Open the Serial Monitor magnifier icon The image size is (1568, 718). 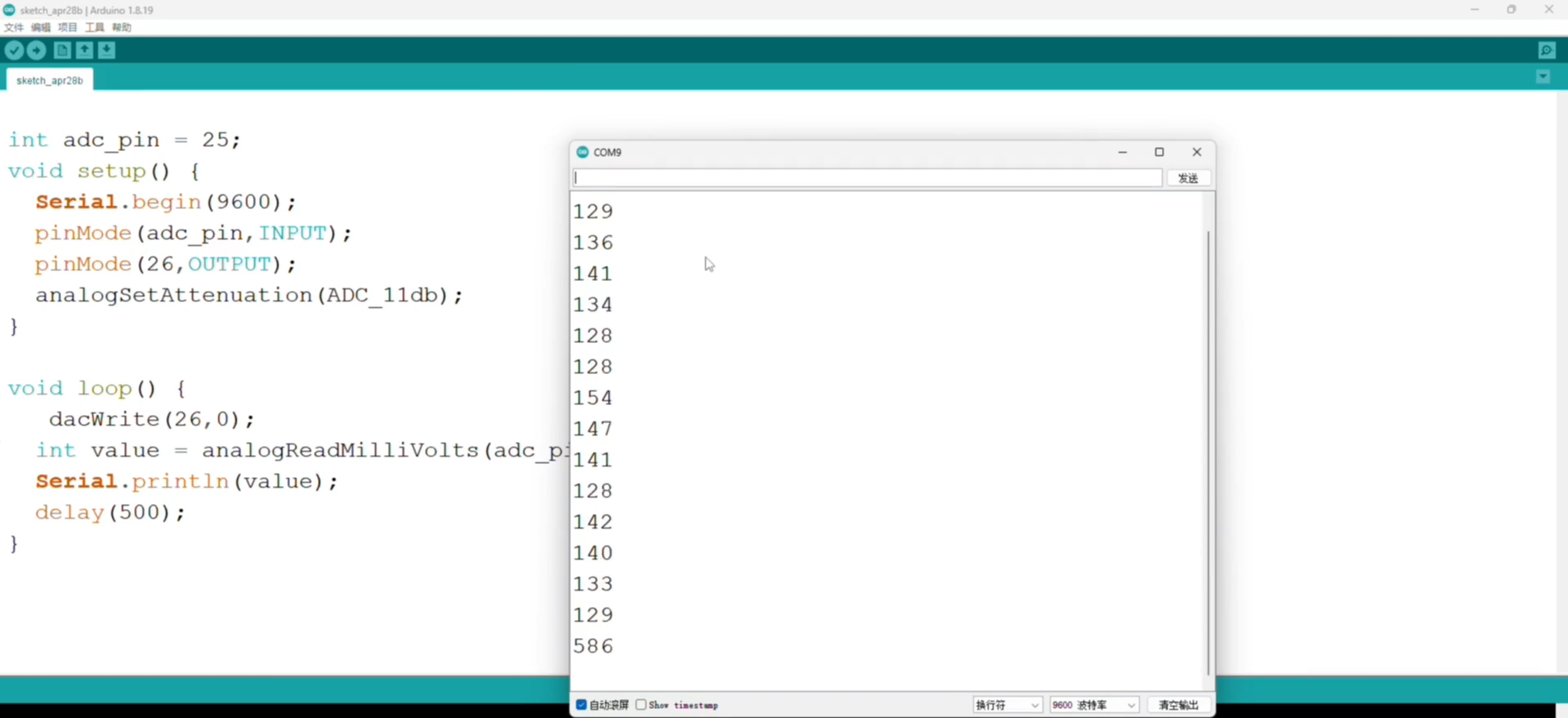click(1546, 51)
